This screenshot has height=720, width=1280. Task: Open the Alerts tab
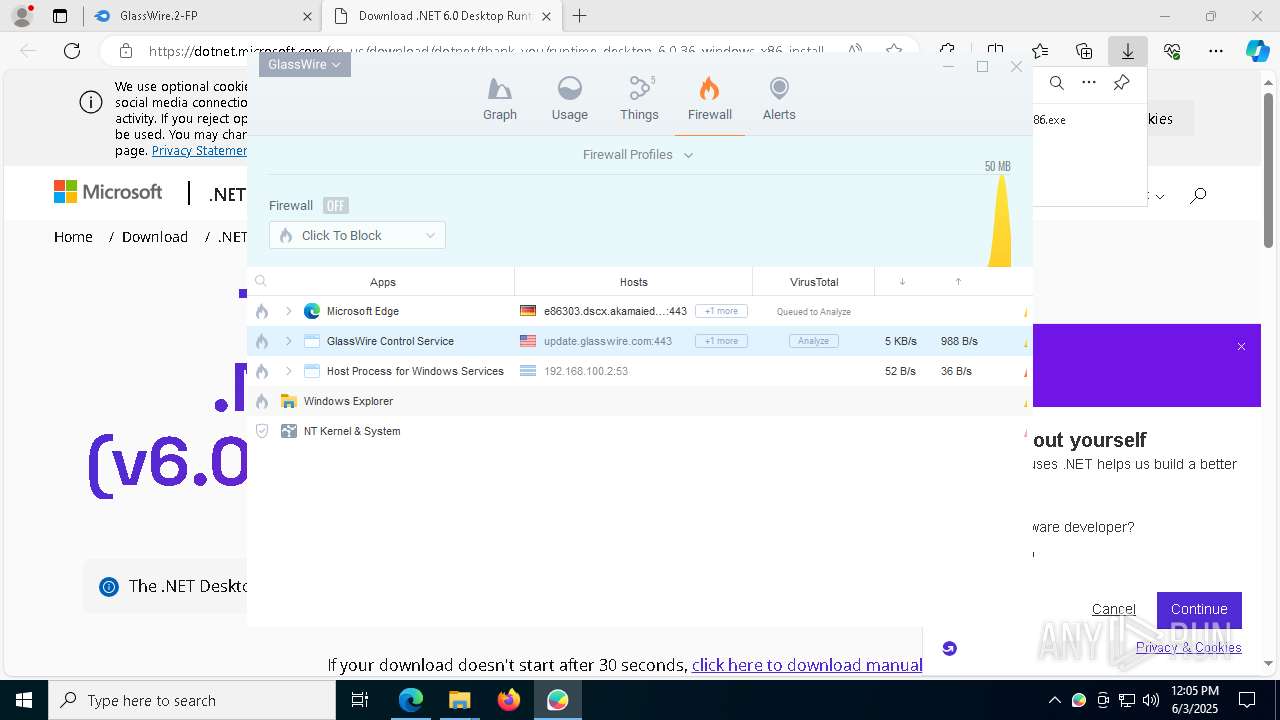pyautogui.click(x=779, y=99)
